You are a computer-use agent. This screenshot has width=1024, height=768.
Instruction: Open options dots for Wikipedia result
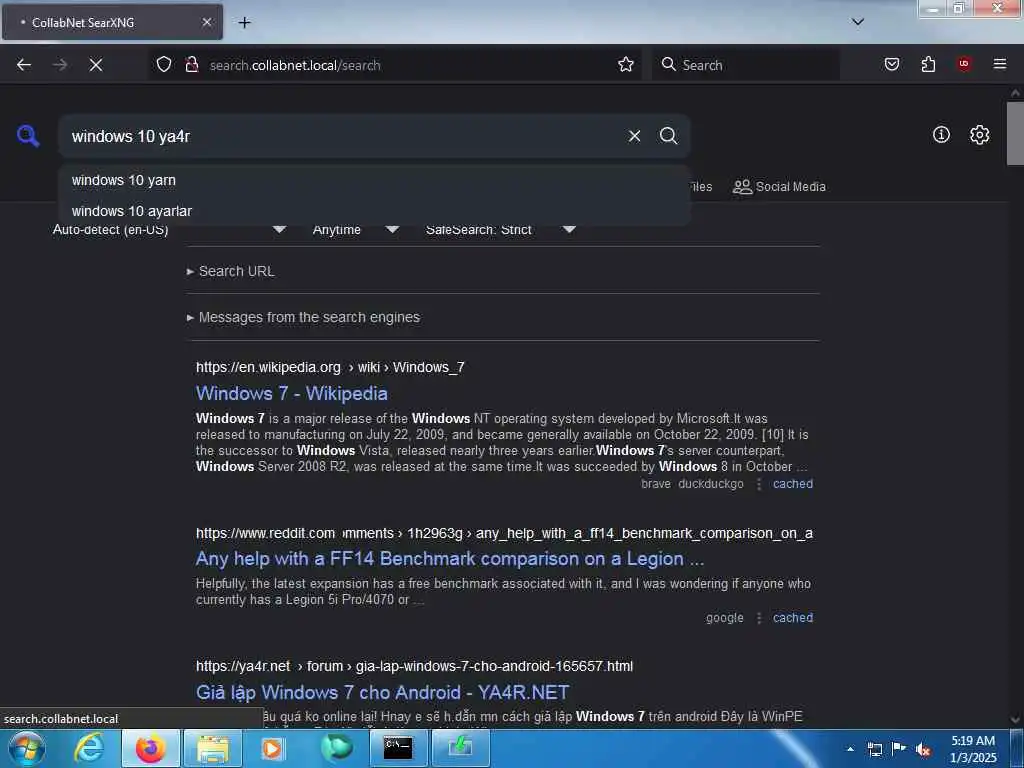[759, 484]
